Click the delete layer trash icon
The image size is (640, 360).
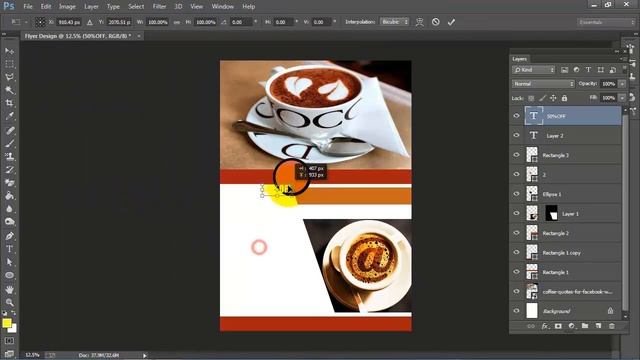611,326
